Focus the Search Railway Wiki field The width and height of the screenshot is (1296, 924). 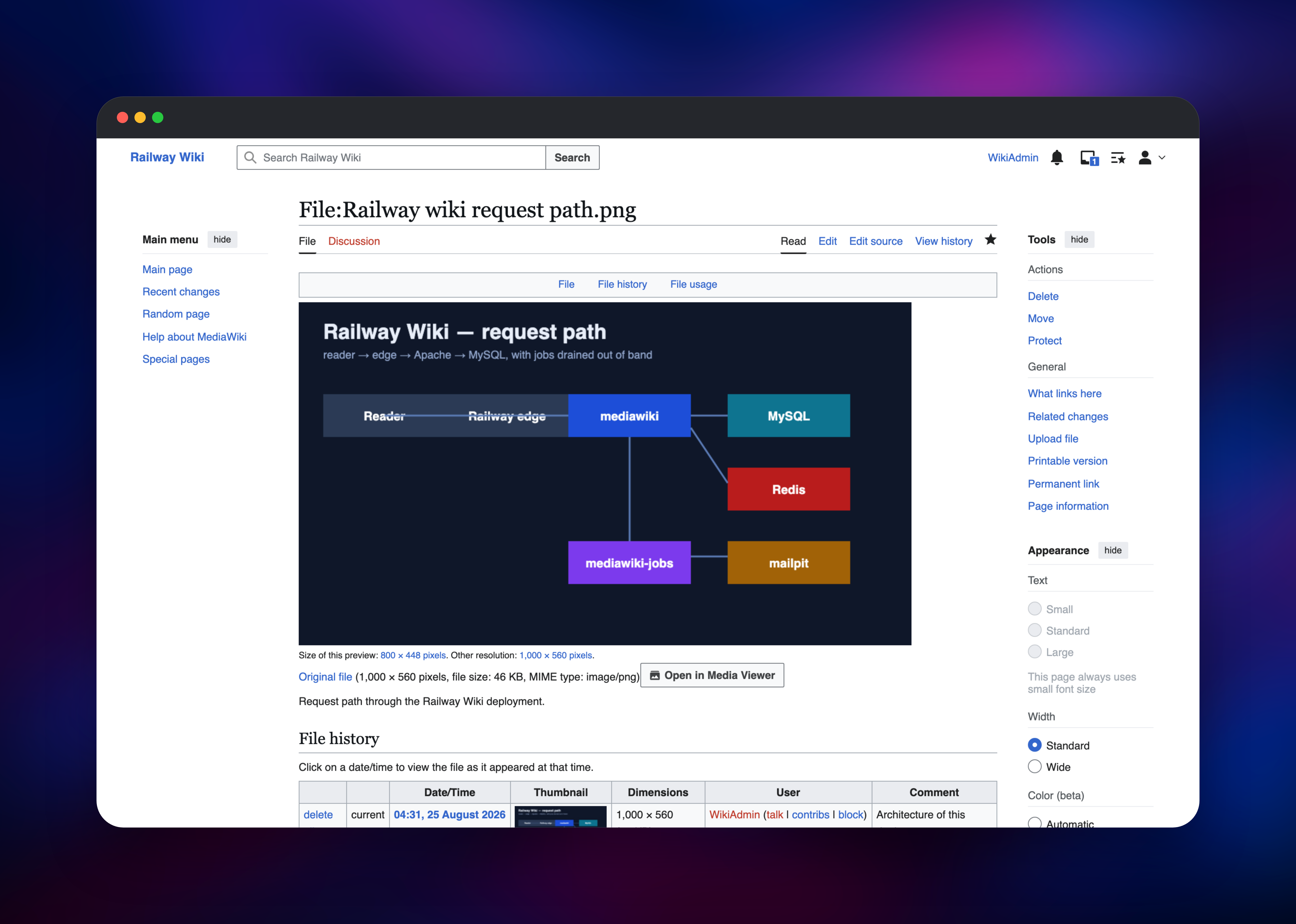pyautogui.click(x=392, y=158)
